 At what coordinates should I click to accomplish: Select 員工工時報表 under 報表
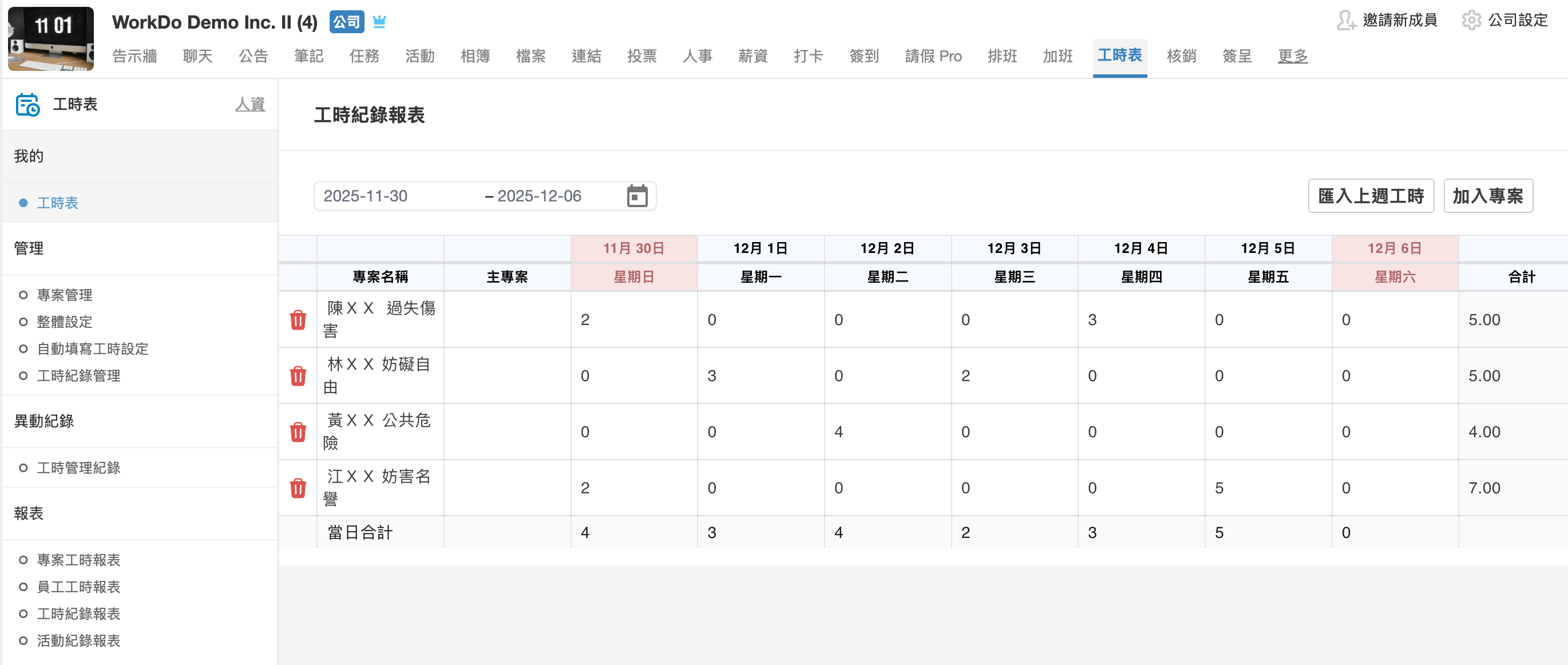tap(78, 587)
